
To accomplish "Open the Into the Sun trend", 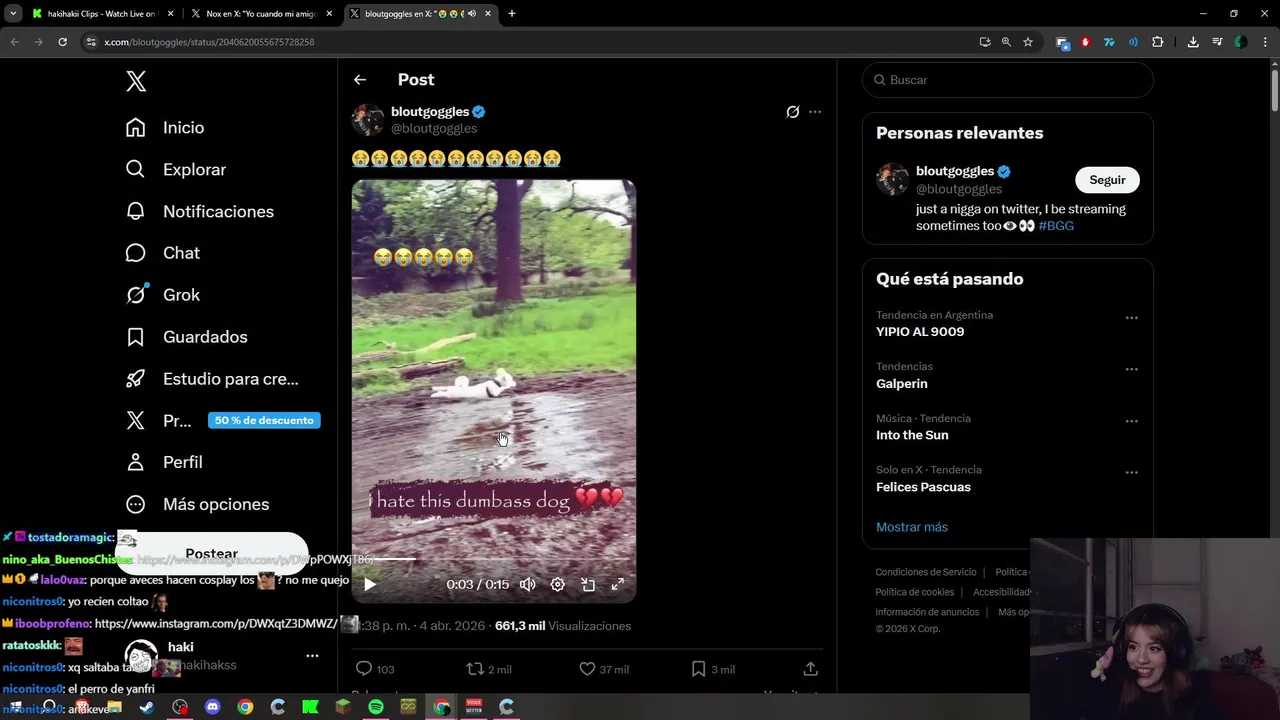I will pyautogui.click(x=912, y=435).
